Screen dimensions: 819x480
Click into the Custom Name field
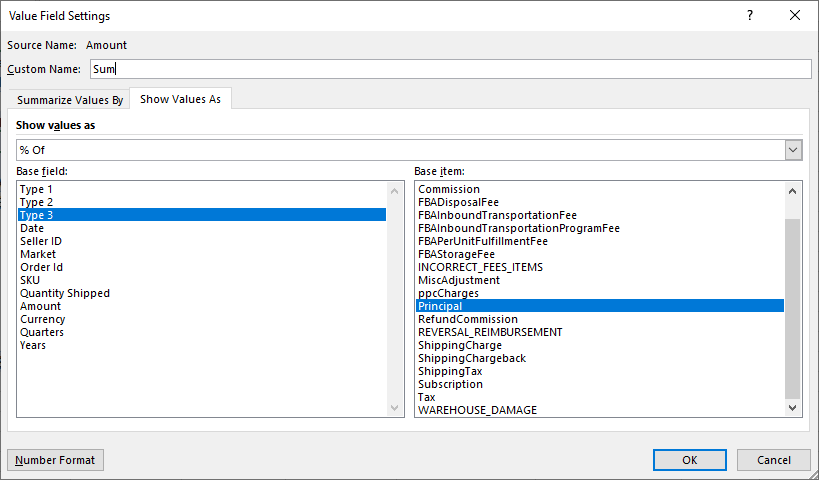tap(451, 69)
